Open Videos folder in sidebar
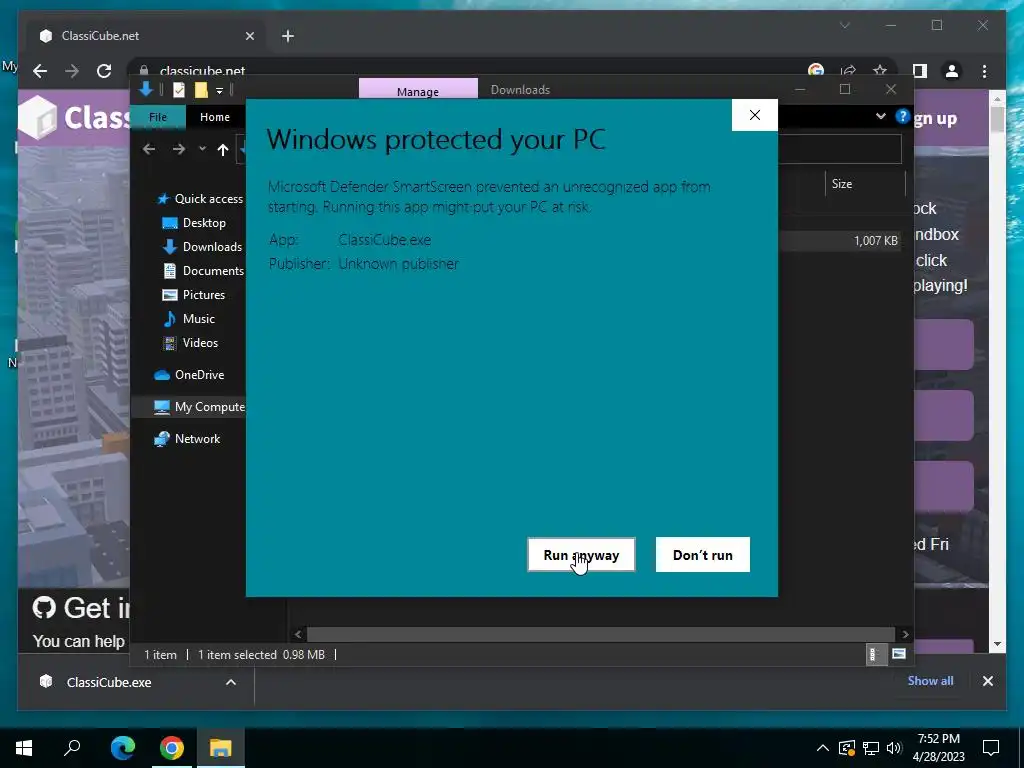Image resolution: width=1024 pixels, height=768 pixels. (200, 343)
